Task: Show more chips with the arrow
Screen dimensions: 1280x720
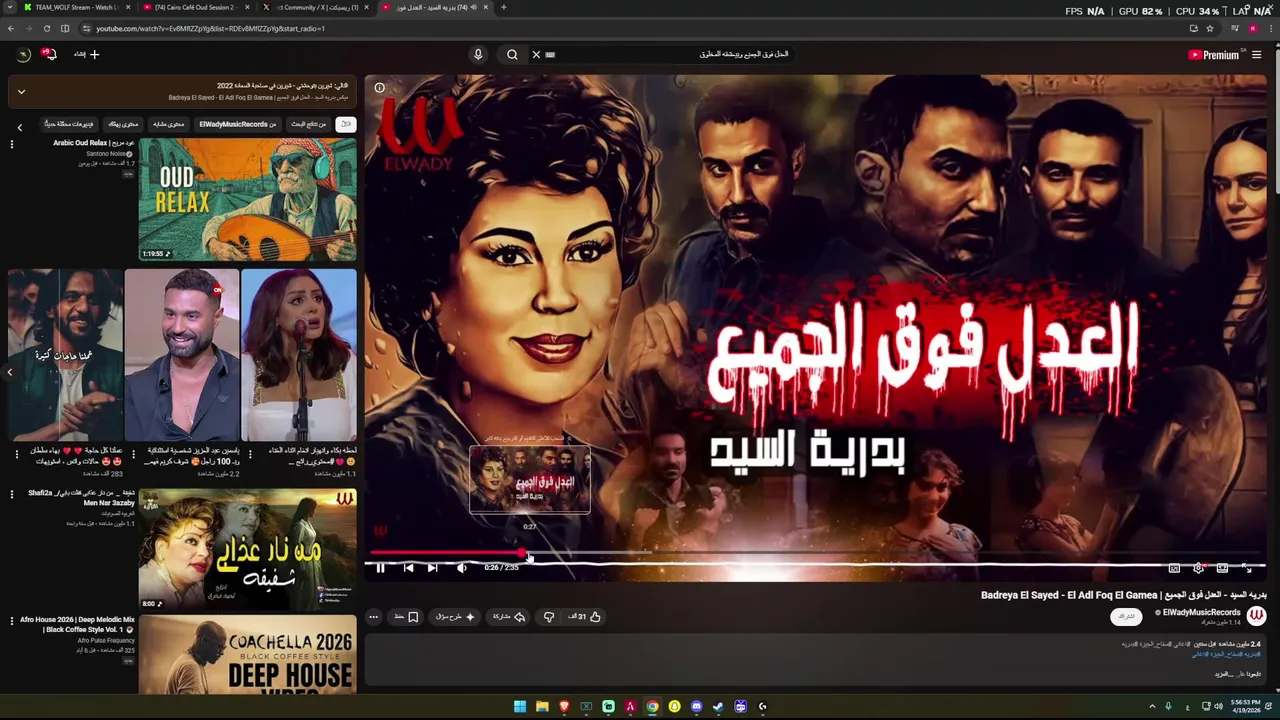Action: pyautogui.click(x=19, y=127)
